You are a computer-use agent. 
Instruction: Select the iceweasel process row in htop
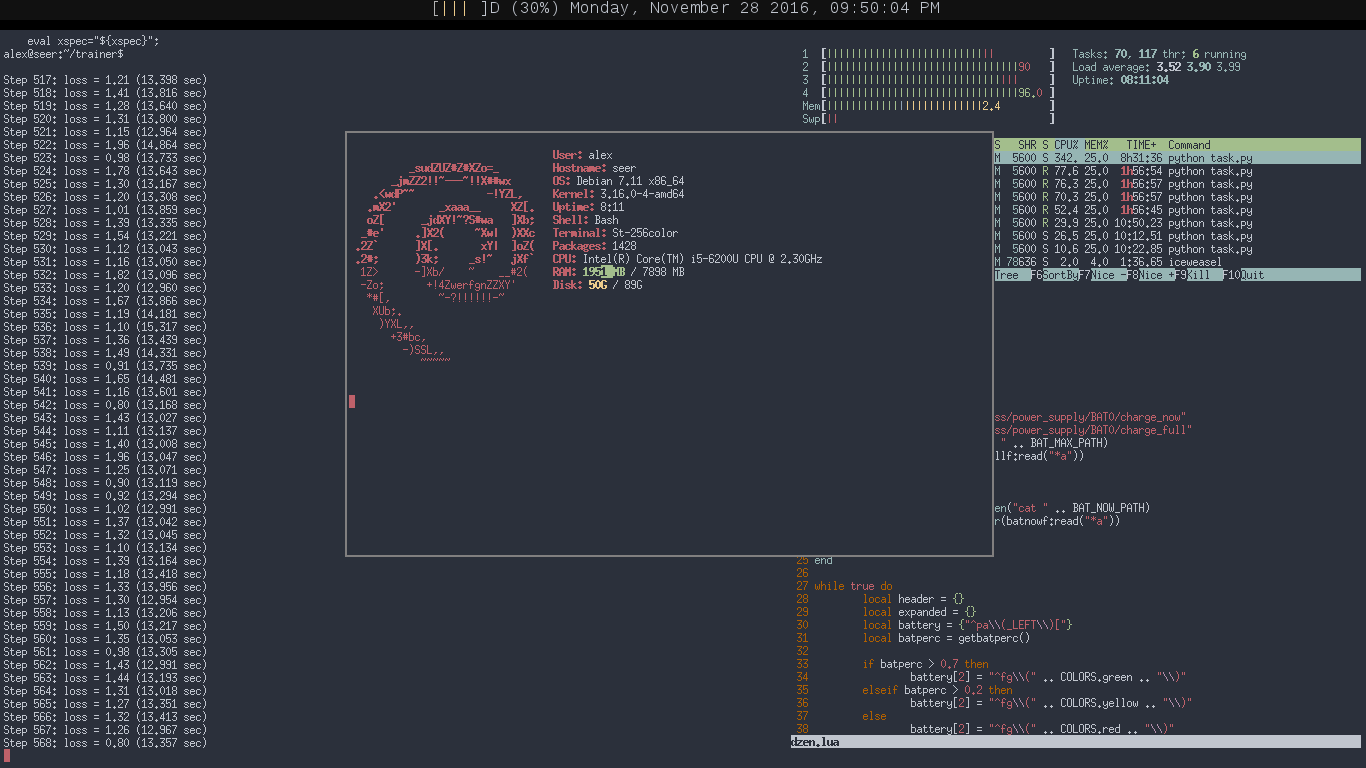pos(1177,262)
